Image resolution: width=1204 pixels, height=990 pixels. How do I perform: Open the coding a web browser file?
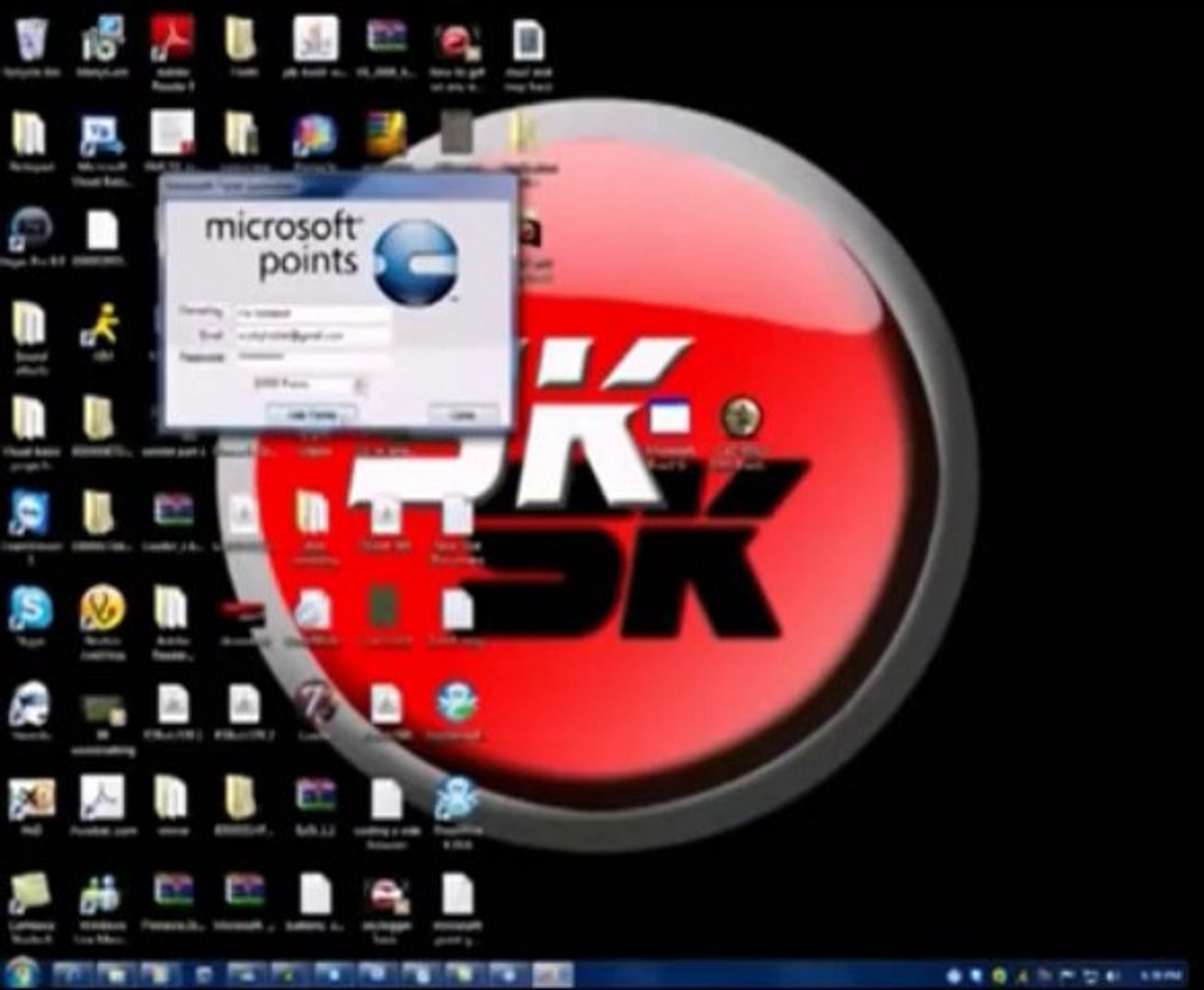coord(386,813)
